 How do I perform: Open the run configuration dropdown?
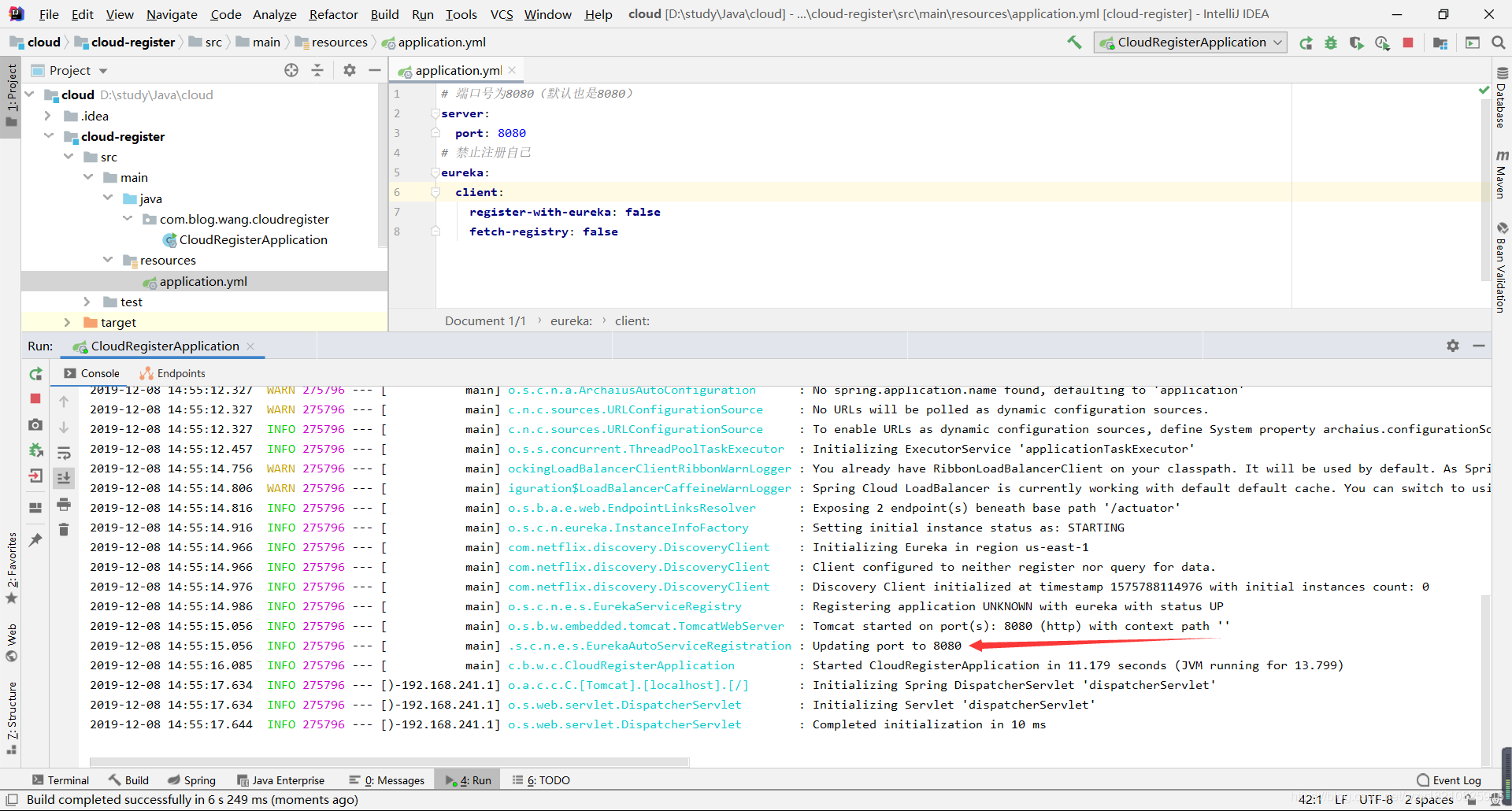point(1191,43)
